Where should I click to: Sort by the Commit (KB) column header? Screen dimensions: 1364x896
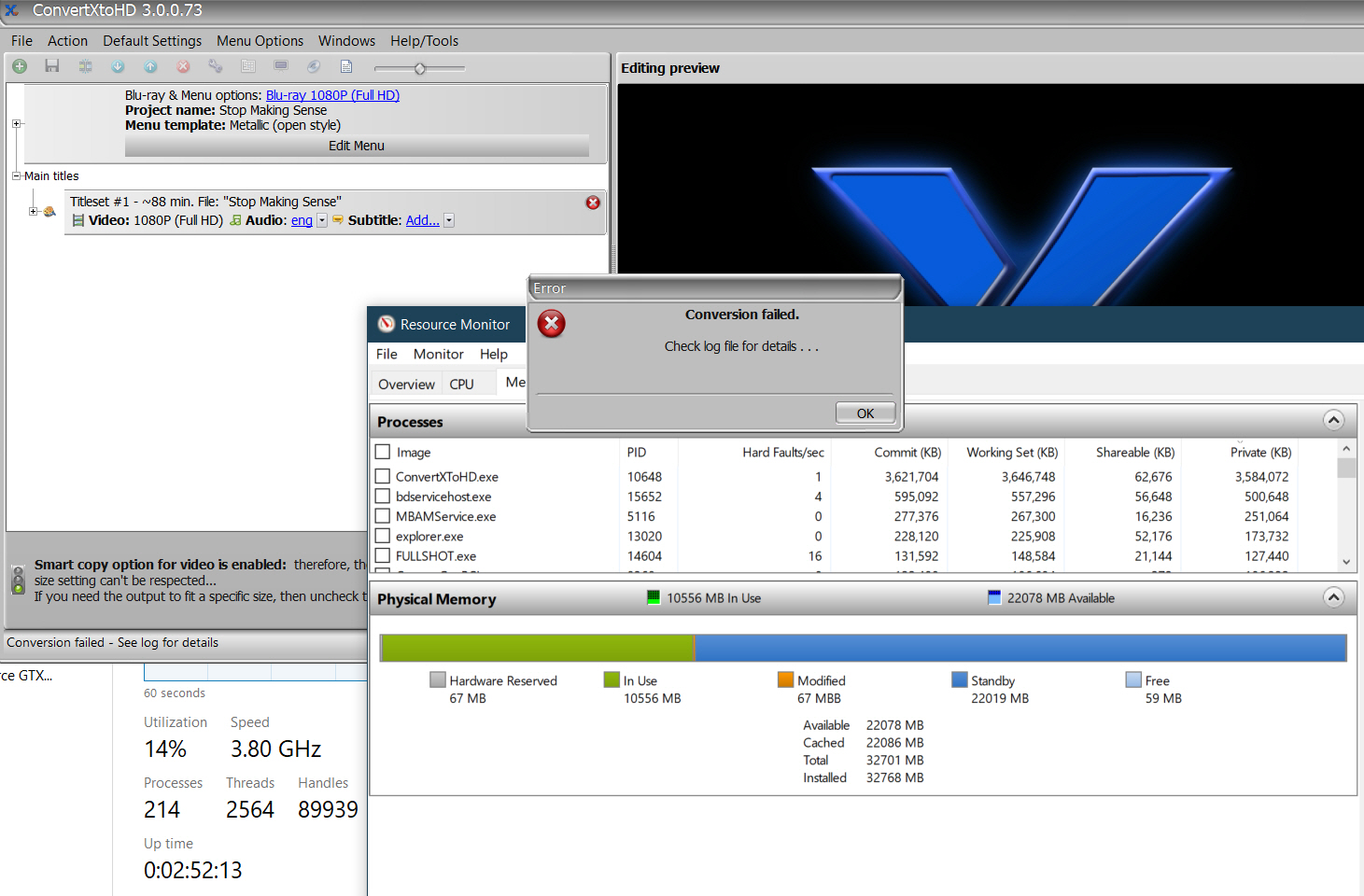[907, 452]
